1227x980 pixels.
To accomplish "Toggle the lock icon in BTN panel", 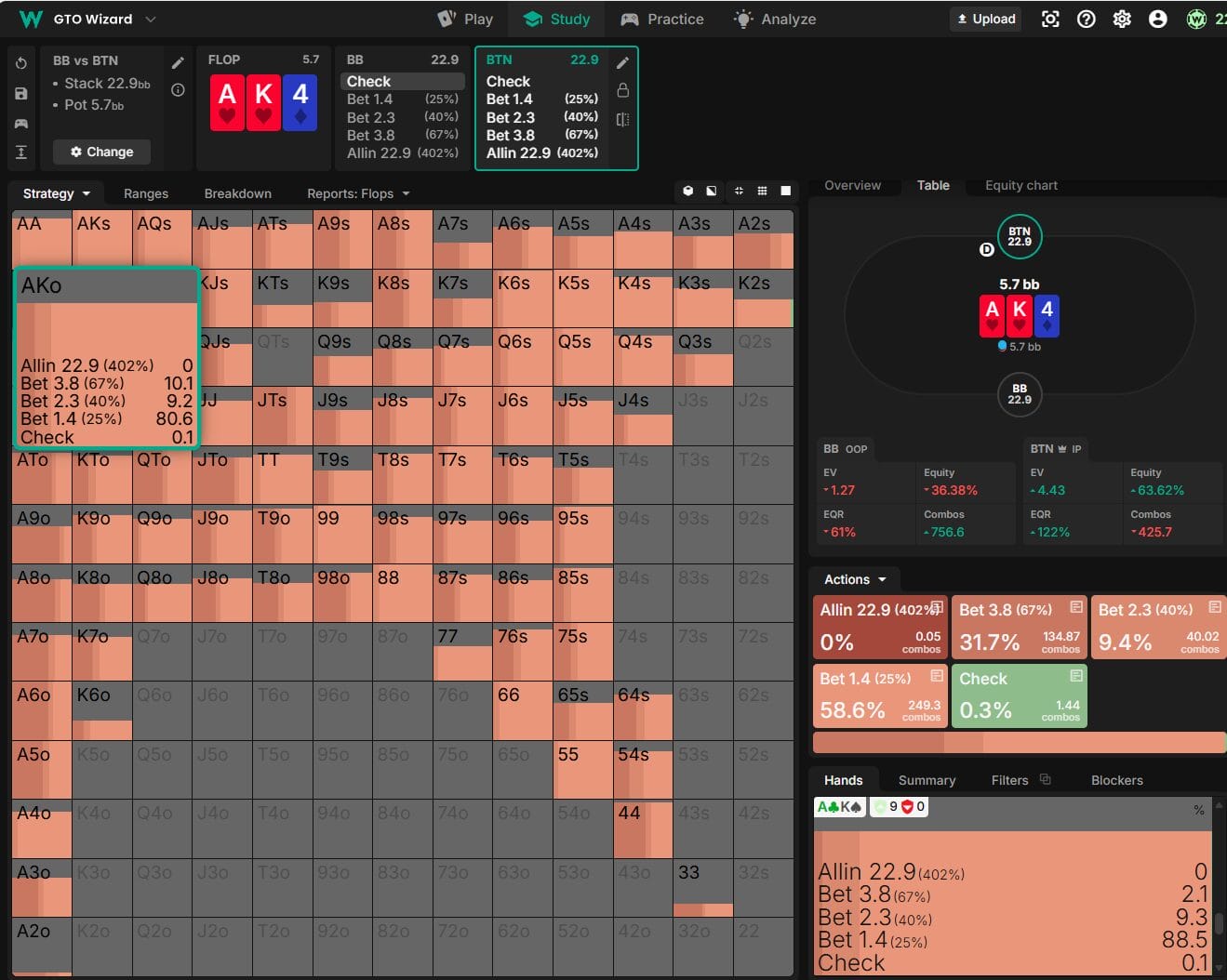I will tap(622, 90).
